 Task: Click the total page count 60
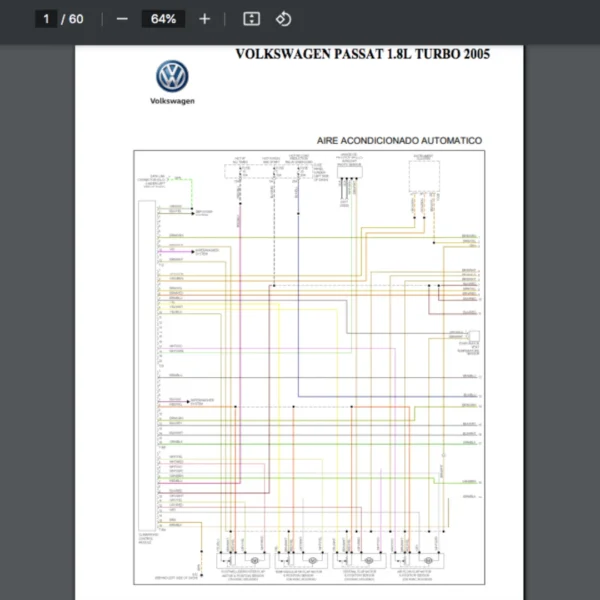[x=76, y=19]
